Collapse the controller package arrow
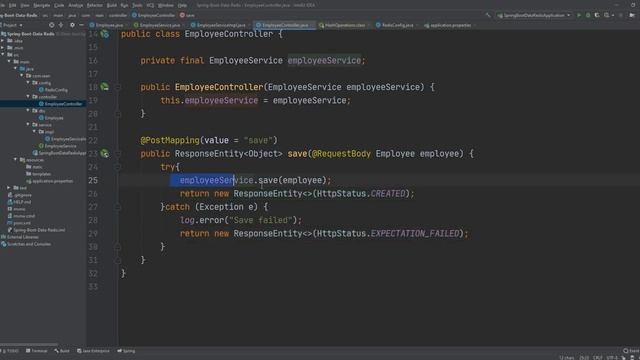The height and width of the screenshot is (360, 640). tap(28, 96)
